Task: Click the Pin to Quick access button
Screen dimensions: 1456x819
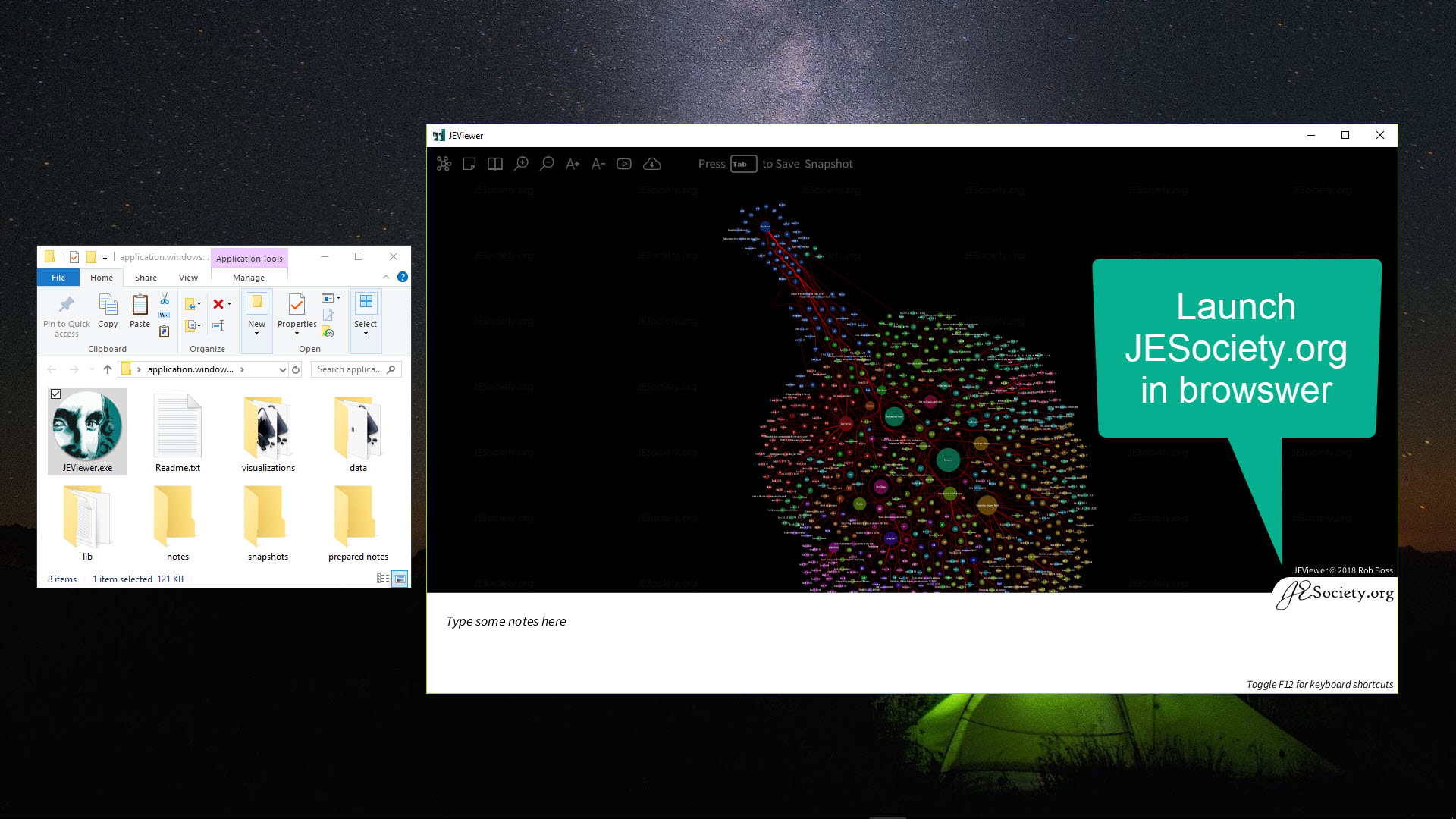Action: pyautogui.click(x=67, y=315)
